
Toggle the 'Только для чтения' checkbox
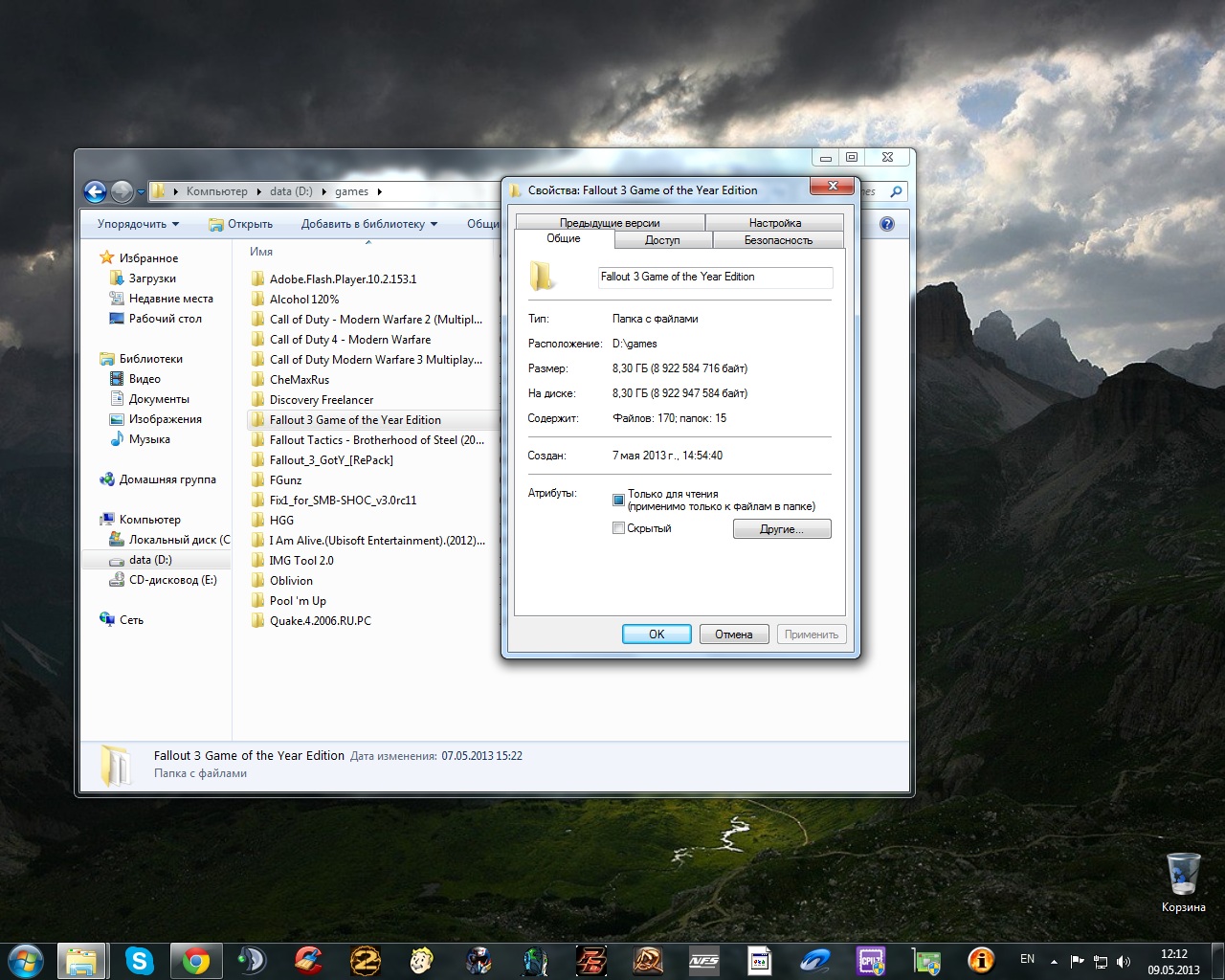pos(618,500)
